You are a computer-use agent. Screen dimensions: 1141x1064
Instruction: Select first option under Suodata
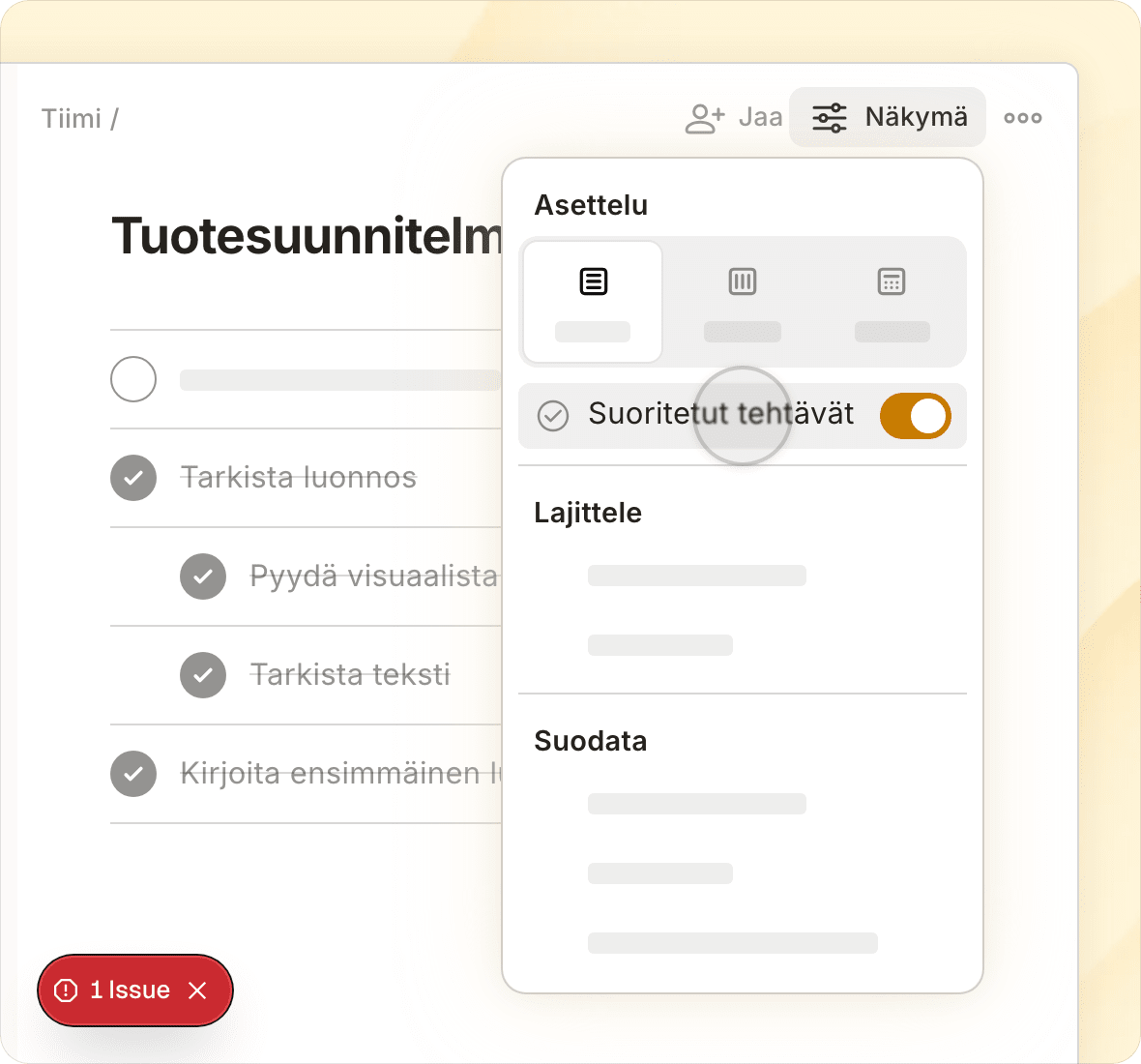pyautogui.click(x=696, y=804)
